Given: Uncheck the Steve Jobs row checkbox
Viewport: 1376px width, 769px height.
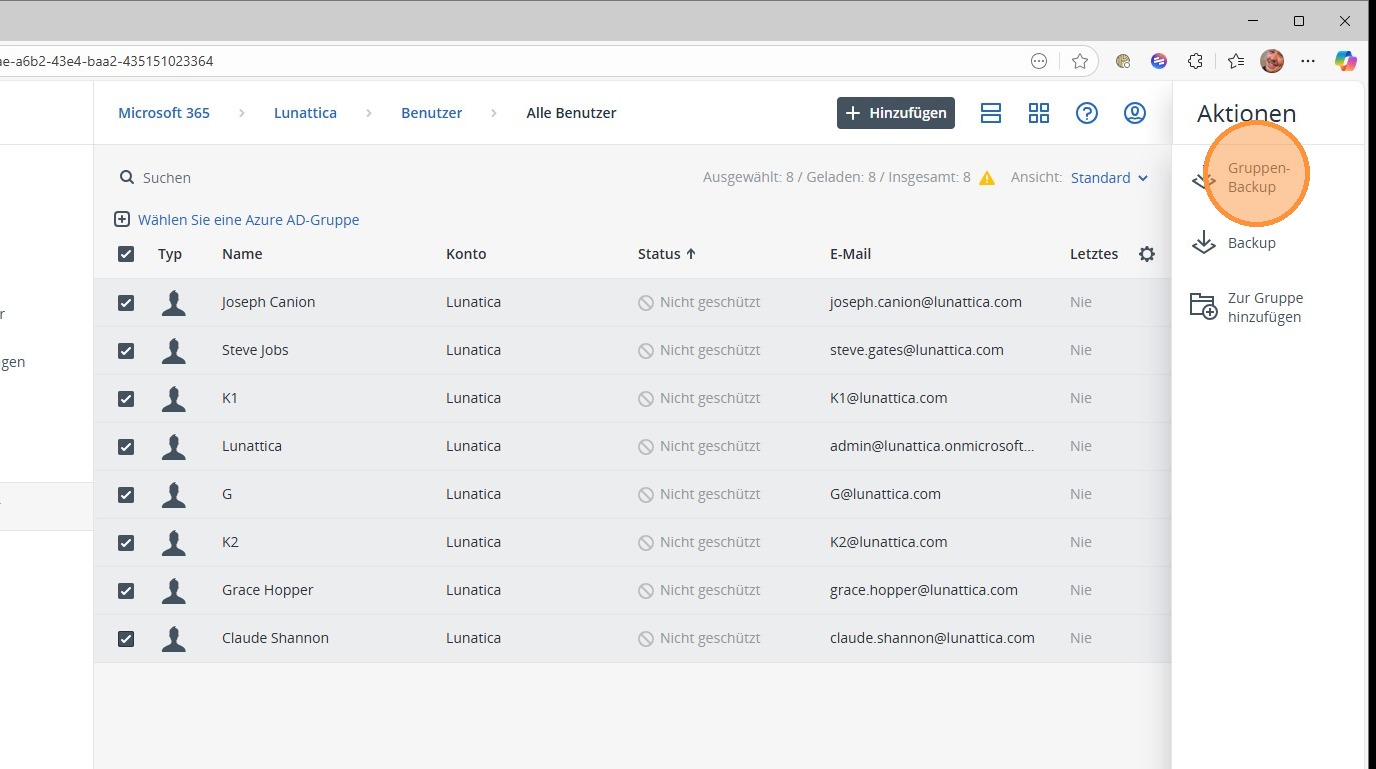Looking at the screenshot, I should (126, 350).
